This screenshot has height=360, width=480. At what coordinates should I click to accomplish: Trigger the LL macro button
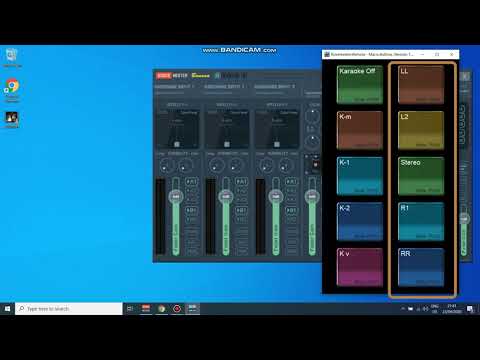(421, 85)
